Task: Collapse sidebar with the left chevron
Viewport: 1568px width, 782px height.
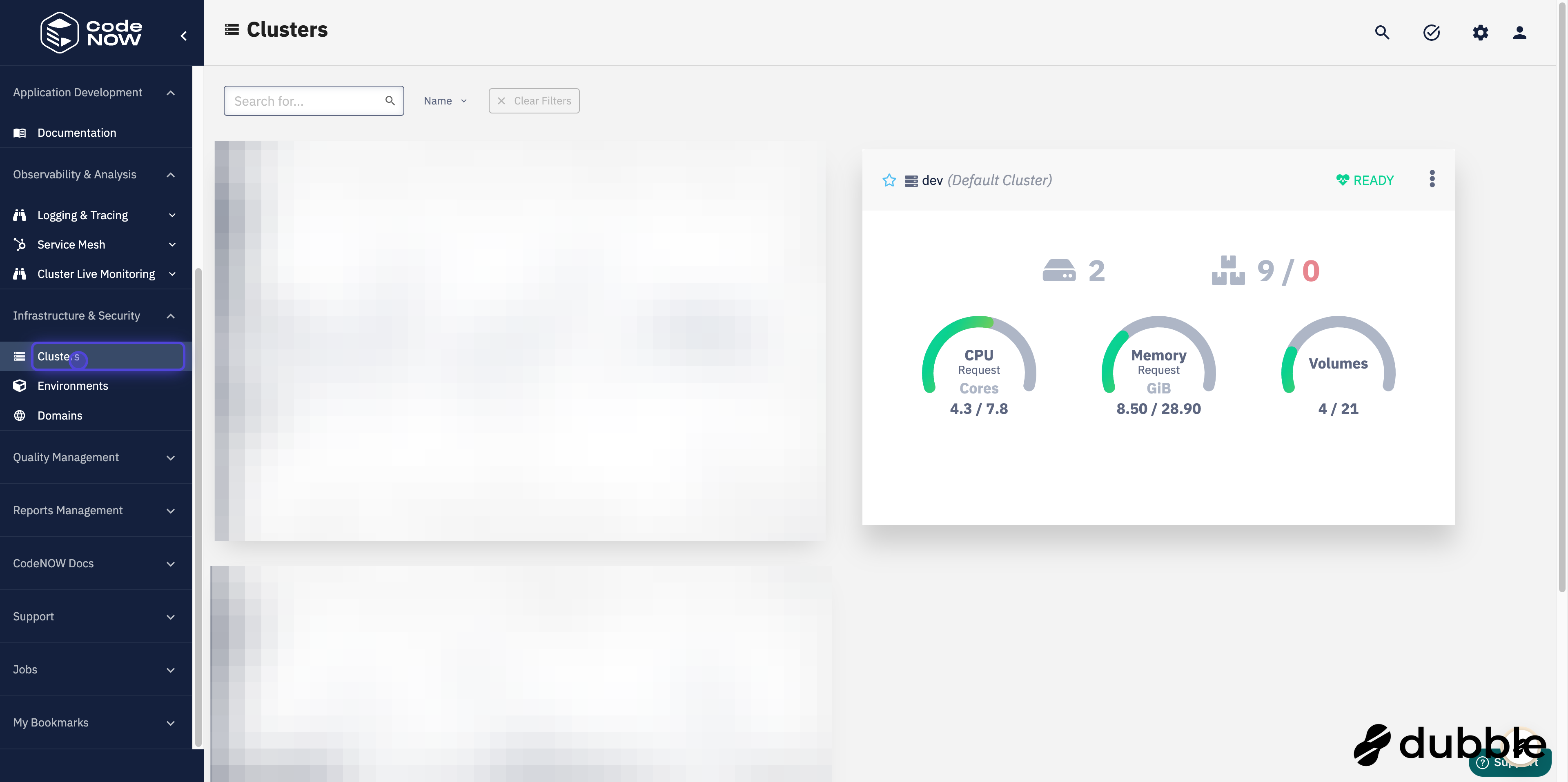Action: pos(183,36)
